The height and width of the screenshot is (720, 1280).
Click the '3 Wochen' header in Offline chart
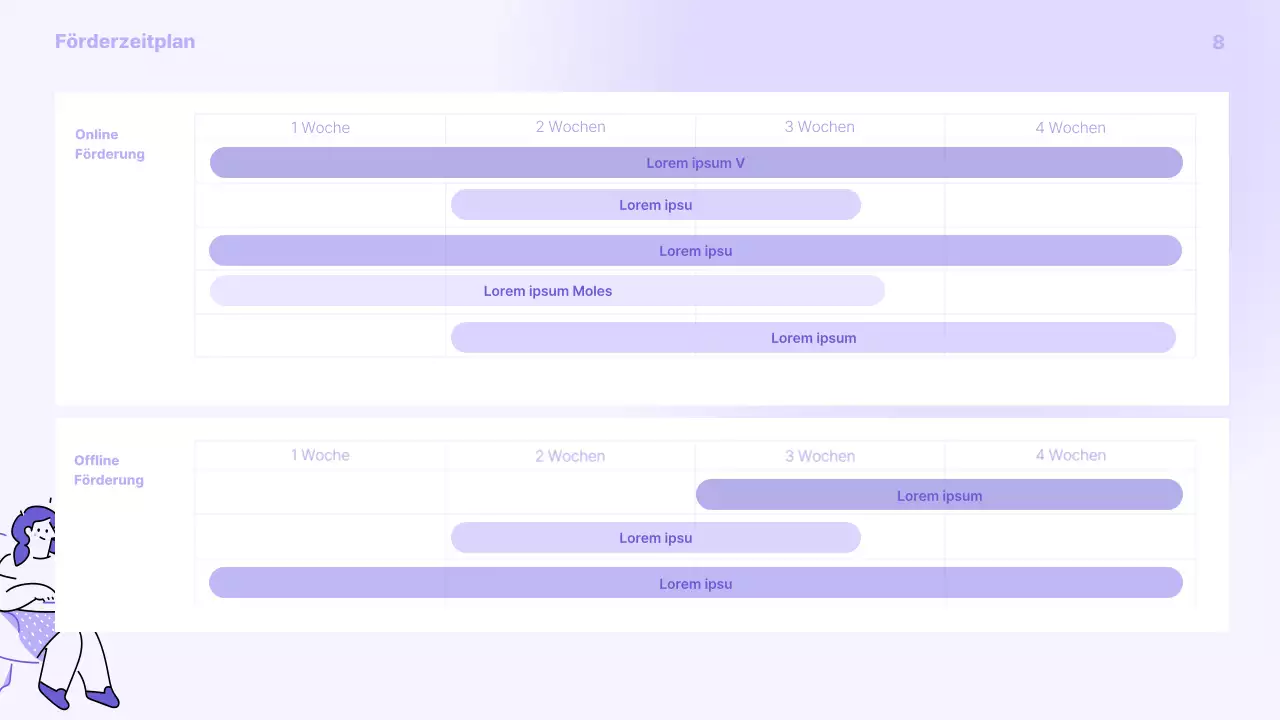[819, 456]
